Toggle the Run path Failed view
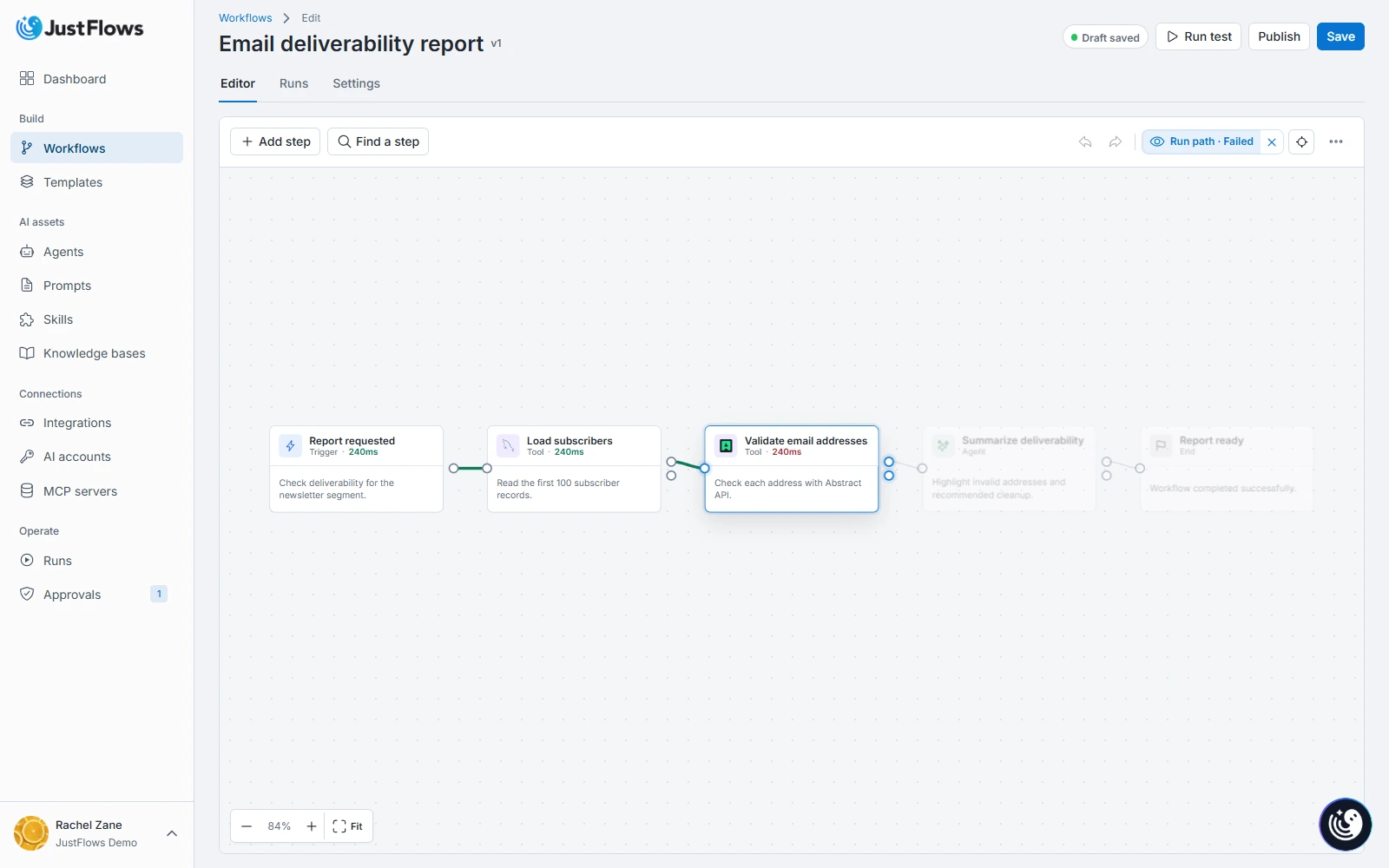 click(1201, 141)
